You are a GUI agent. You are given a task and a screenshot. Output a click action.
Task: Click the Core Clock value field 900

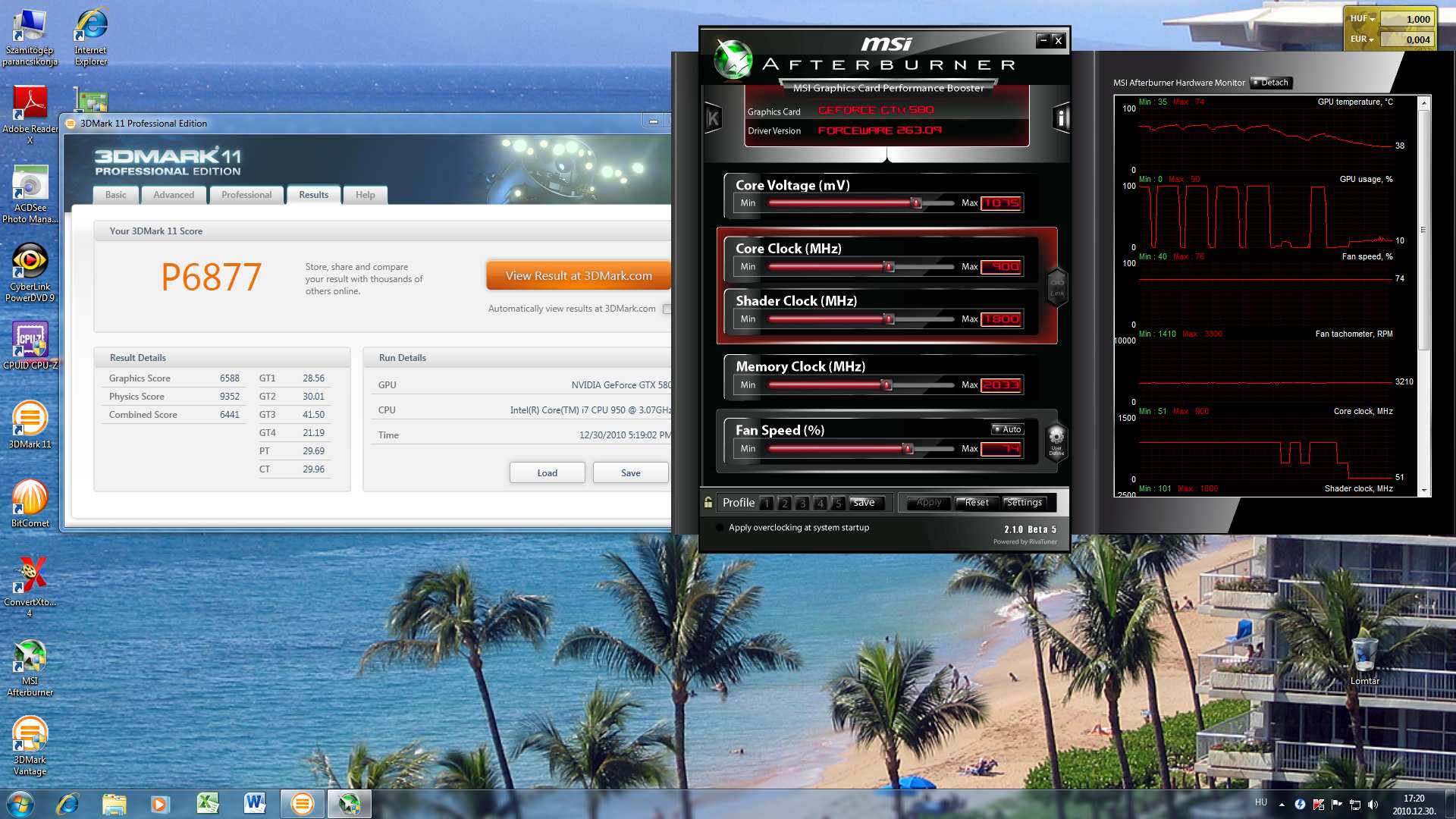(1002, 267)
